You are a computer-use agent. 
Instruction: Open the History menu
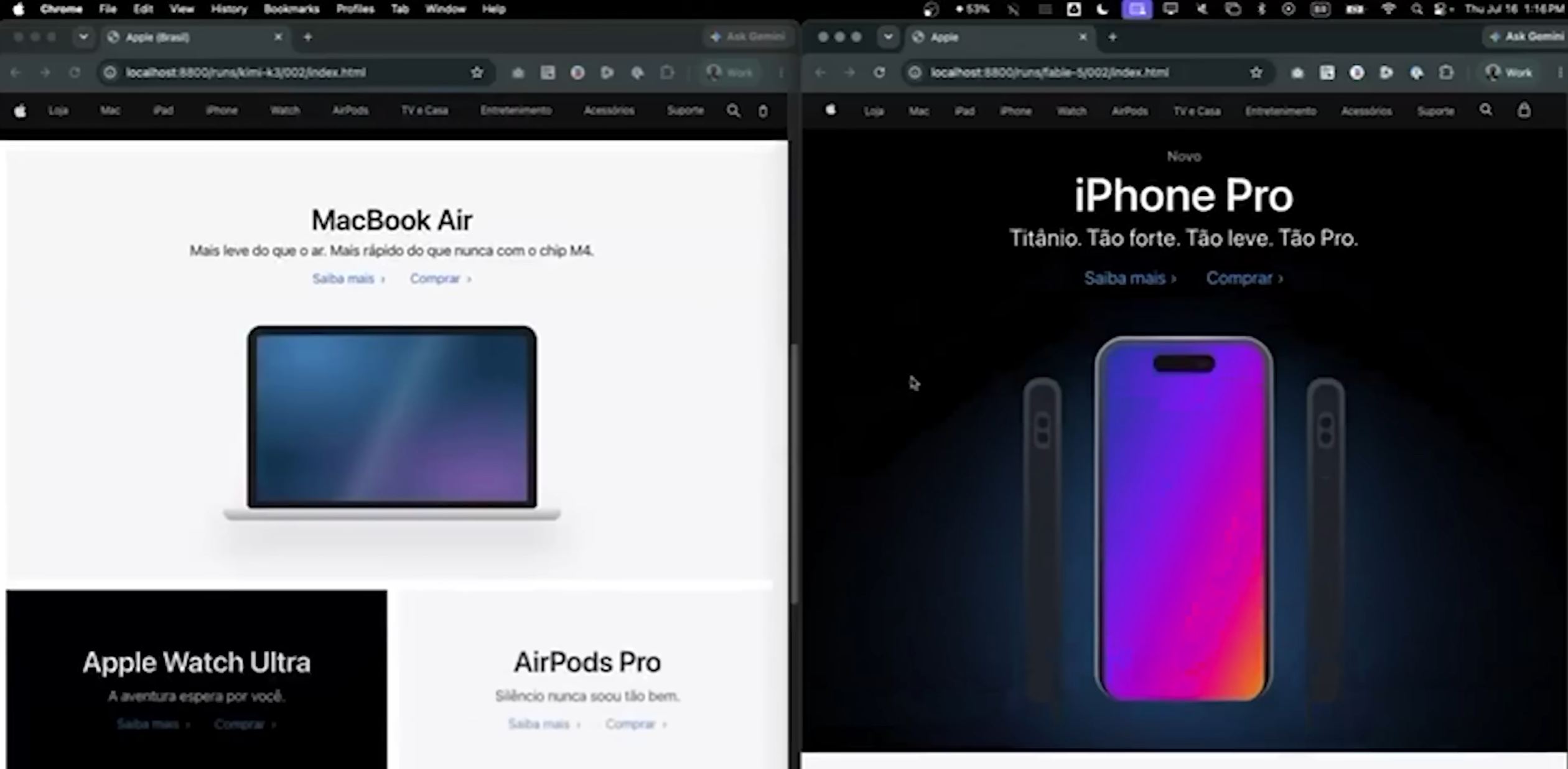click(228, 9)
